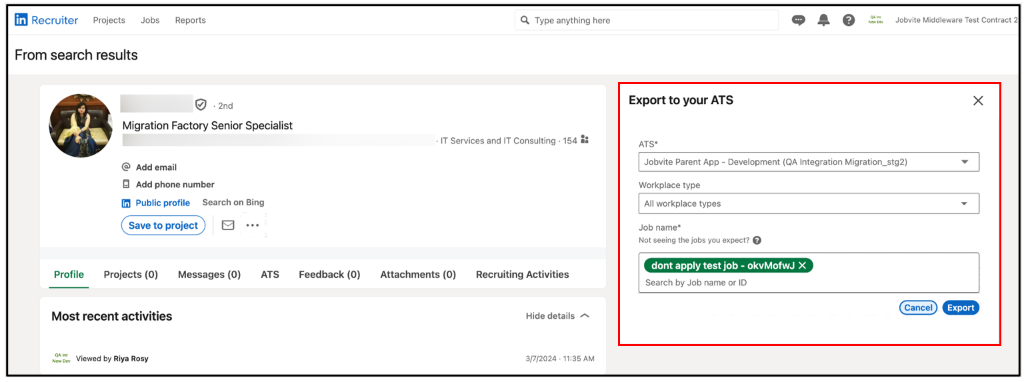
Task: Click the phone icon next to Add phone number
Action: coord(126,184)
